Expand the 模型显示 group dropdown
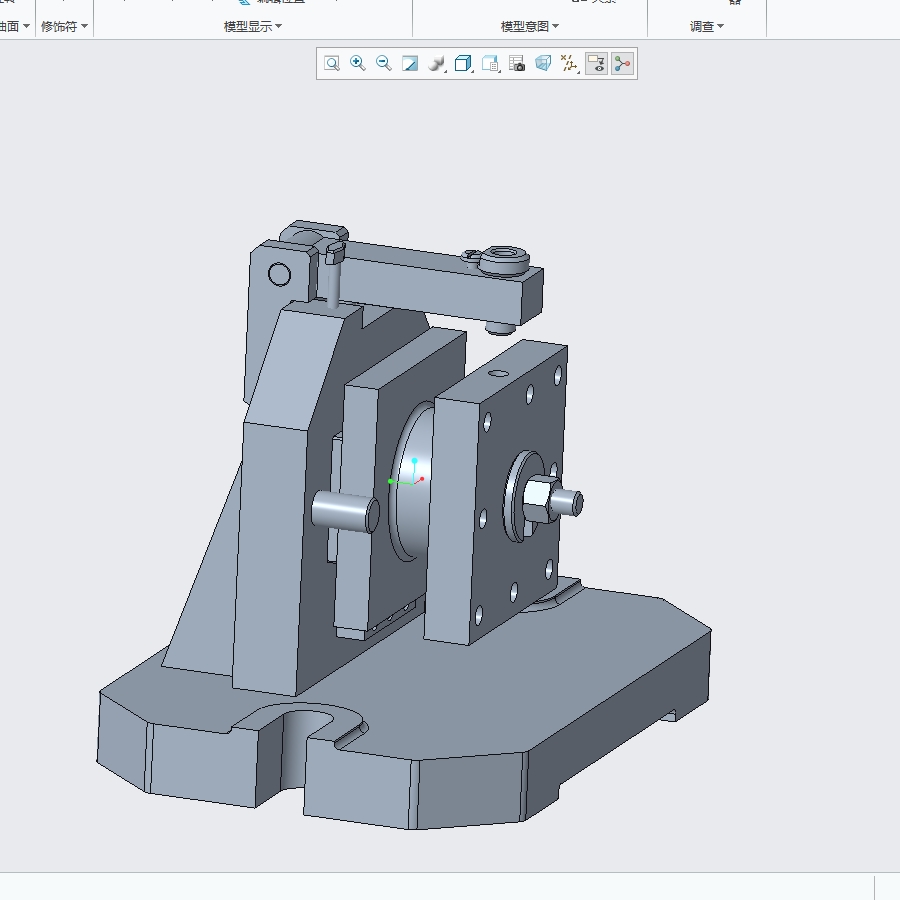Image resolution: width=900 pixels, height=900 pixels. coord(252,27)
